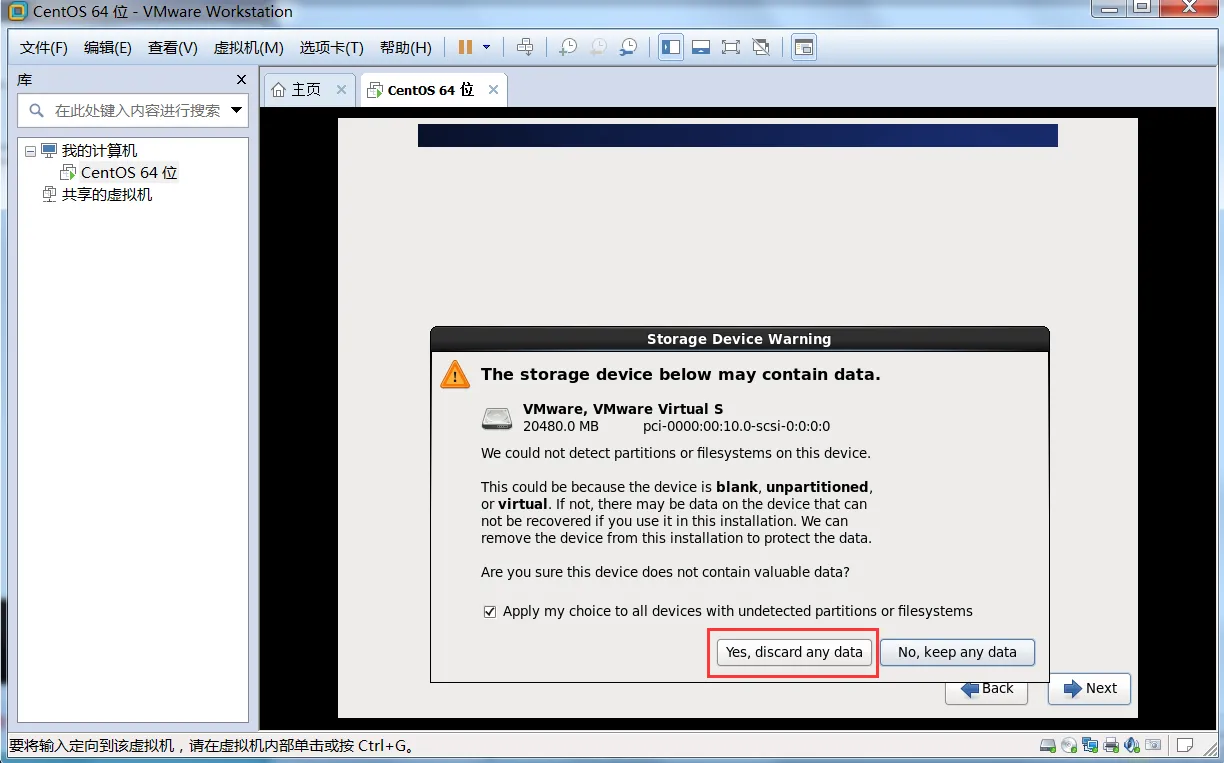Click the 20480.0 MB size text
Image resolution: width=1224 pixels, height=763 pixels.
pyautogui.click(x=561, y=426)
